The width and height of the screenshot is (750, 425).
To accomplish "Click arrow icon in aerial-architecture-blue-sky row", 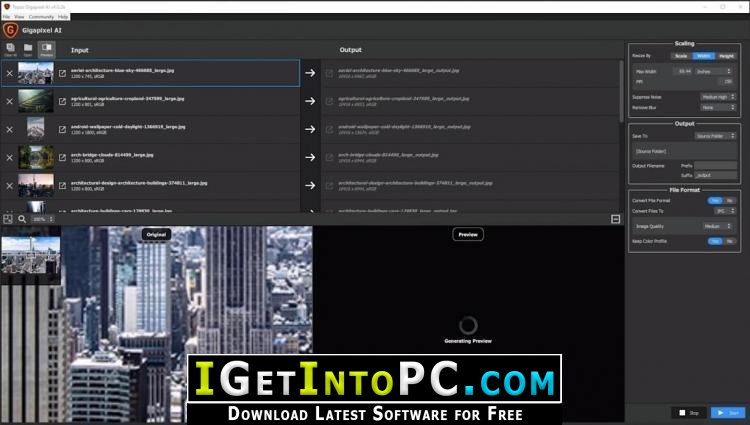I will [x=310, y=73].
